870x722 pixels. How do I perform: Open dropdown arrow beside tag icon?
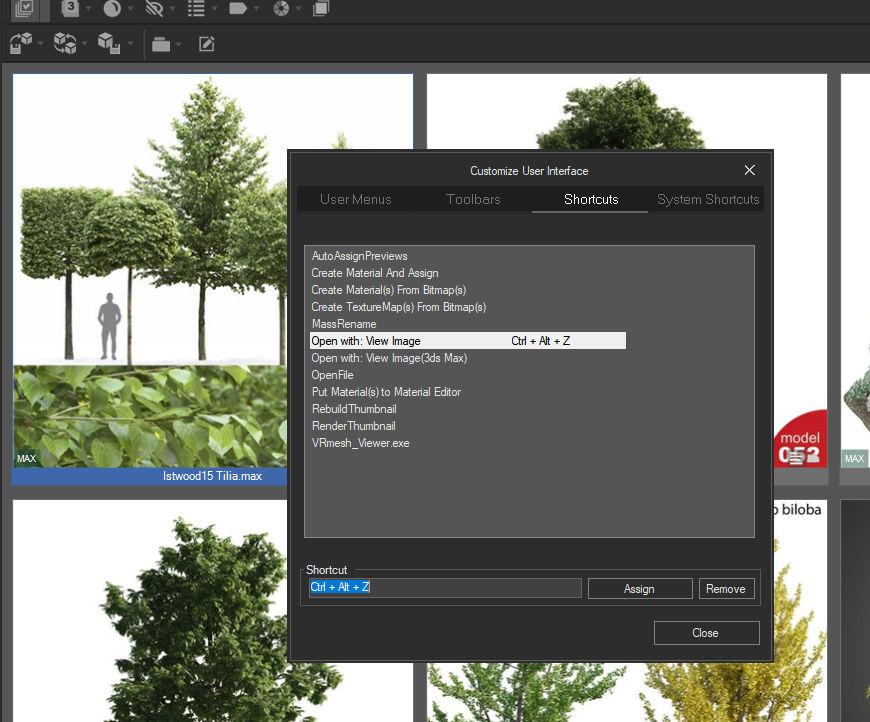click(256, 8)
